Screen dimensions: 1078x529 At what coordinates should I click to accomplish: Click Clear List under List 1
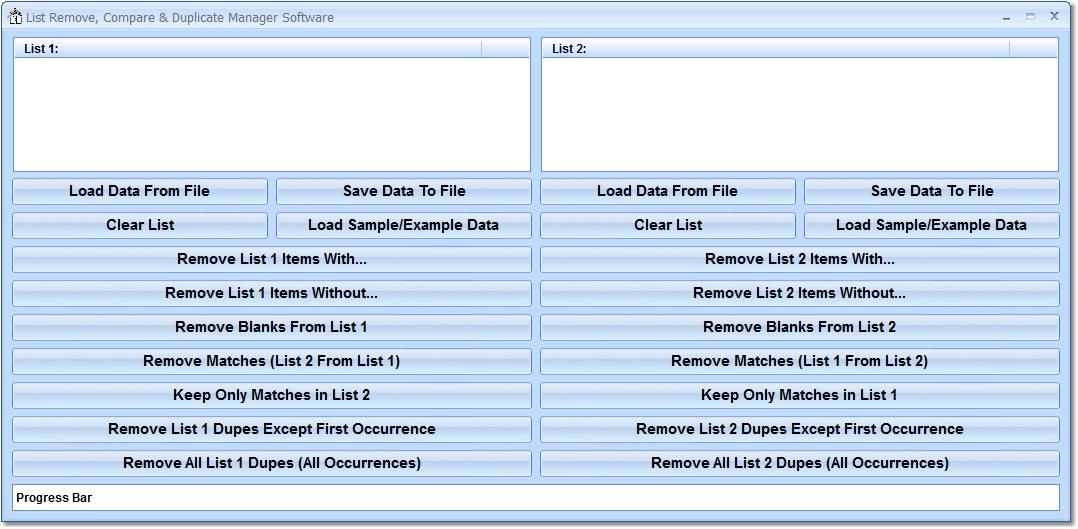[x=140, y=225]
